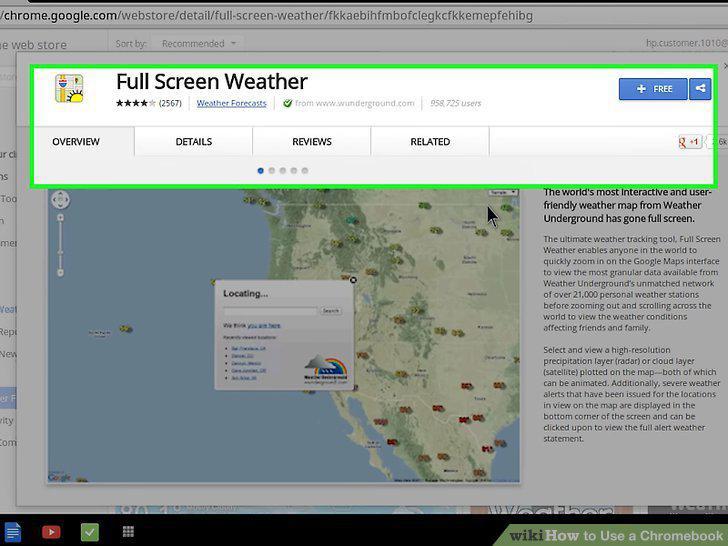
Task: Switch to the OVERVIEW tab
Action: pos(76,142)
